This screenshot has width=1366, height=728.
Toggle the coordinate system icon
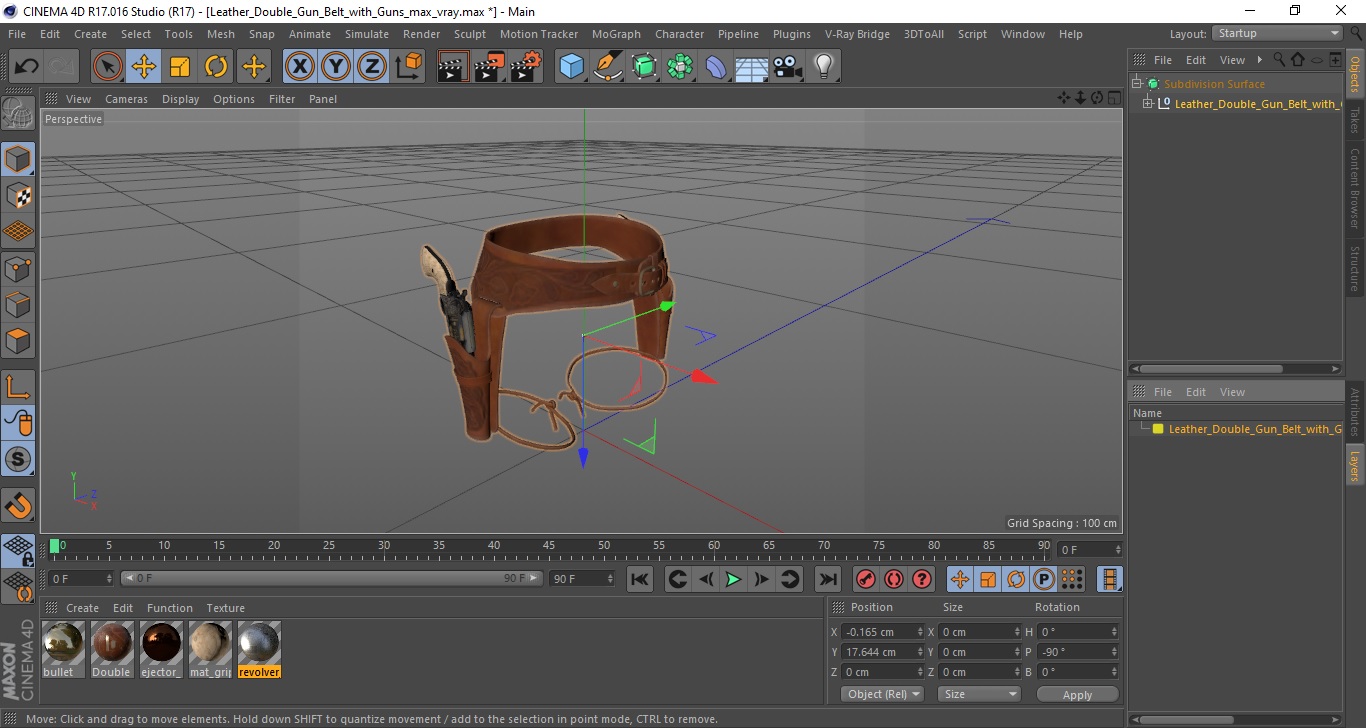(x=409, y=67)
